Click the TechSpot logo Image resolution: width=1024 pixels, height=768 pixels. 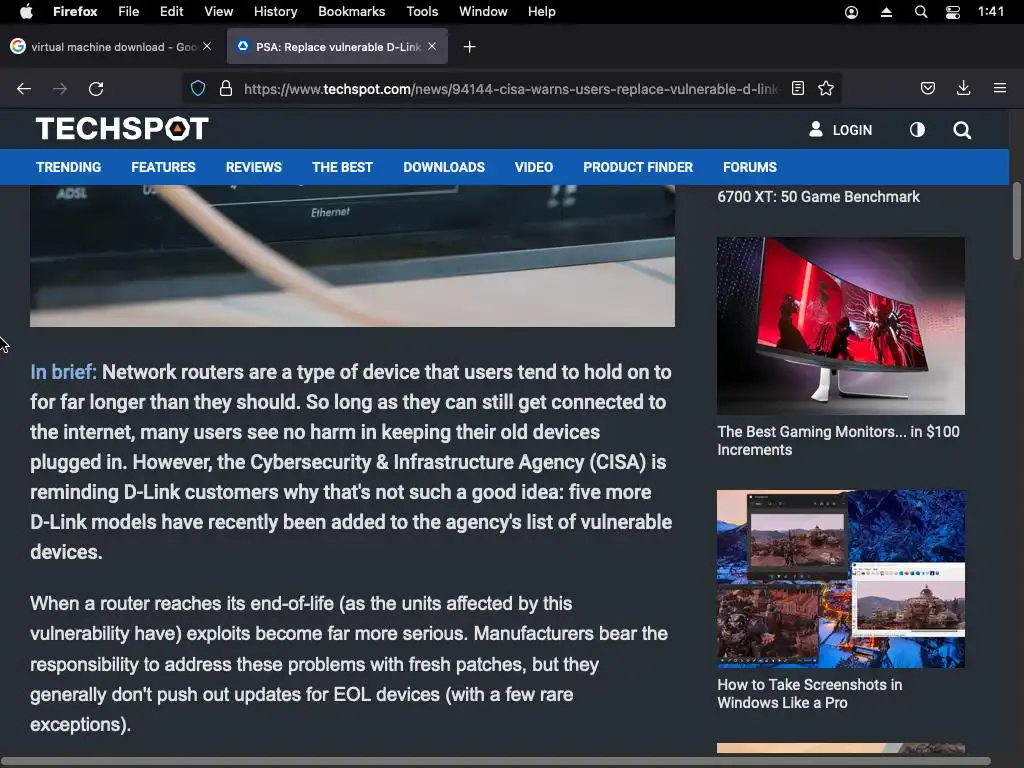(122, 129)
